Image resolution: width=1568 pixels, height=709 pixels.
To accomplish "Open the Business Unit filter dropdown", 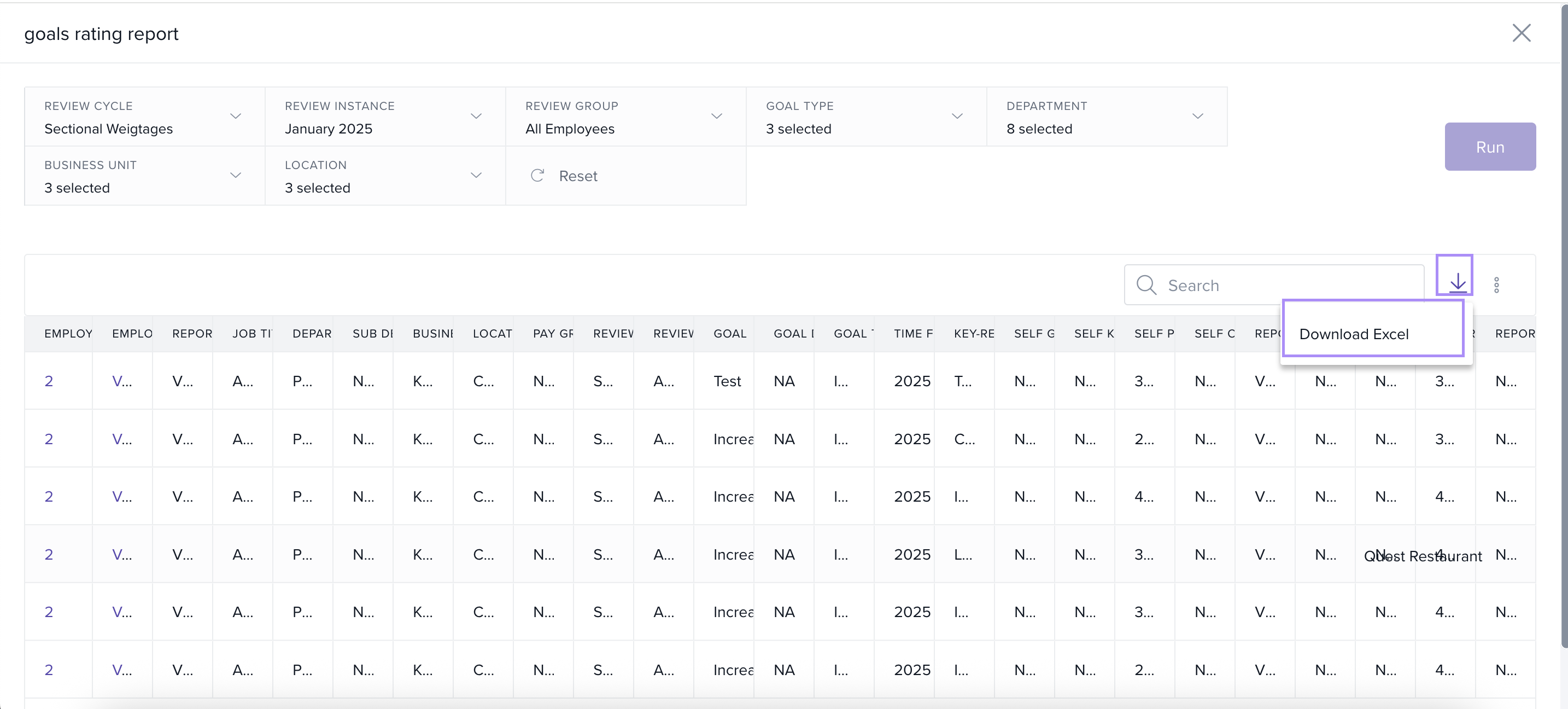I will (x=236, y=176).
